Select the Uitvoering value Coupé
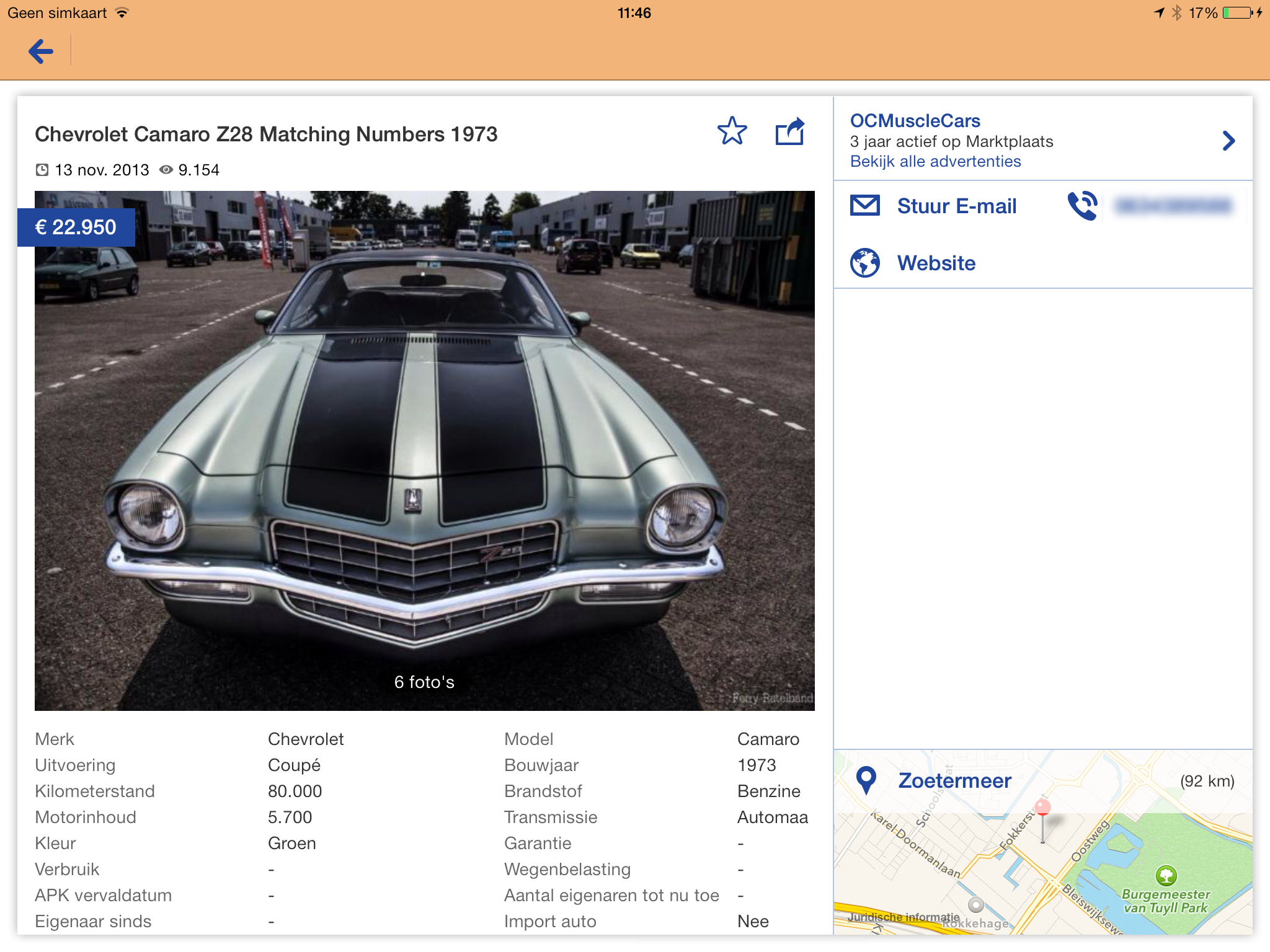The width and height of the screenshot is (1270, 952). click(x=294, y=765)
